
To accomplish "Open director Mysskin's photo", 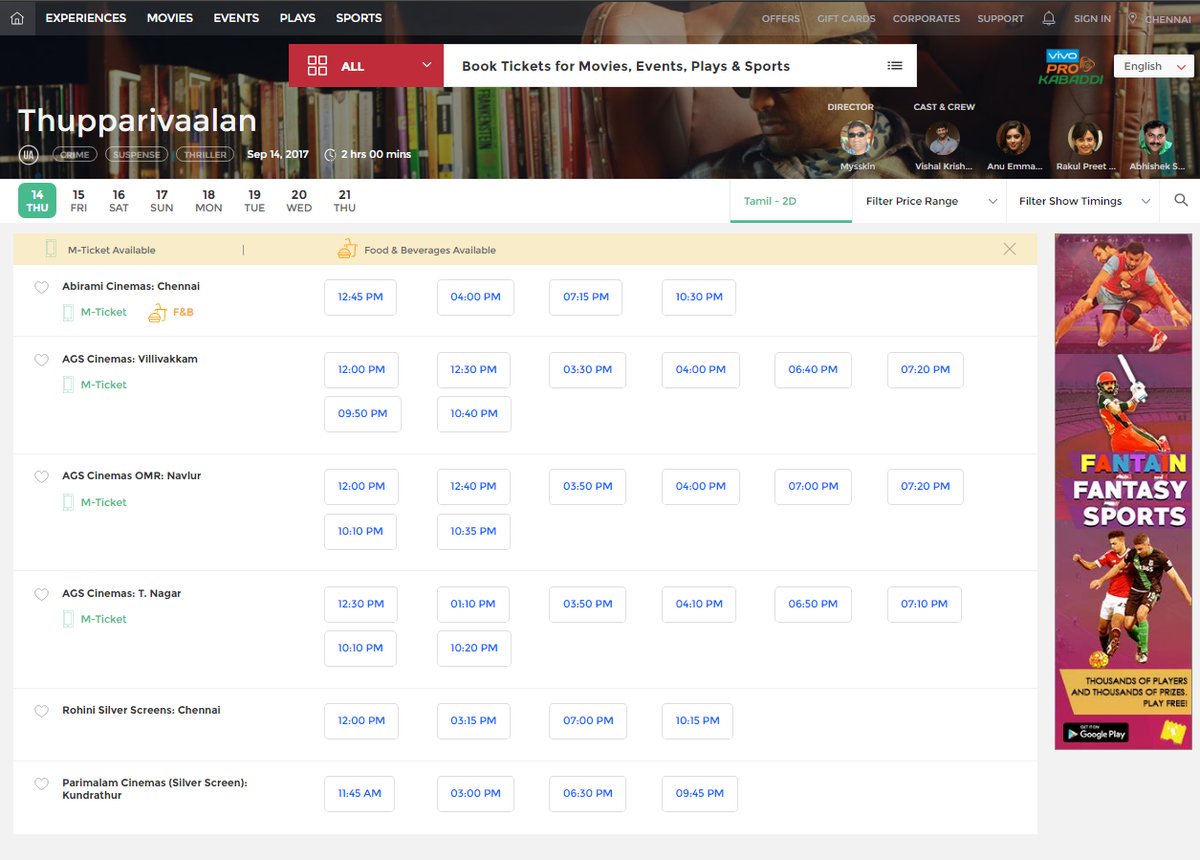I will [857, 139].
